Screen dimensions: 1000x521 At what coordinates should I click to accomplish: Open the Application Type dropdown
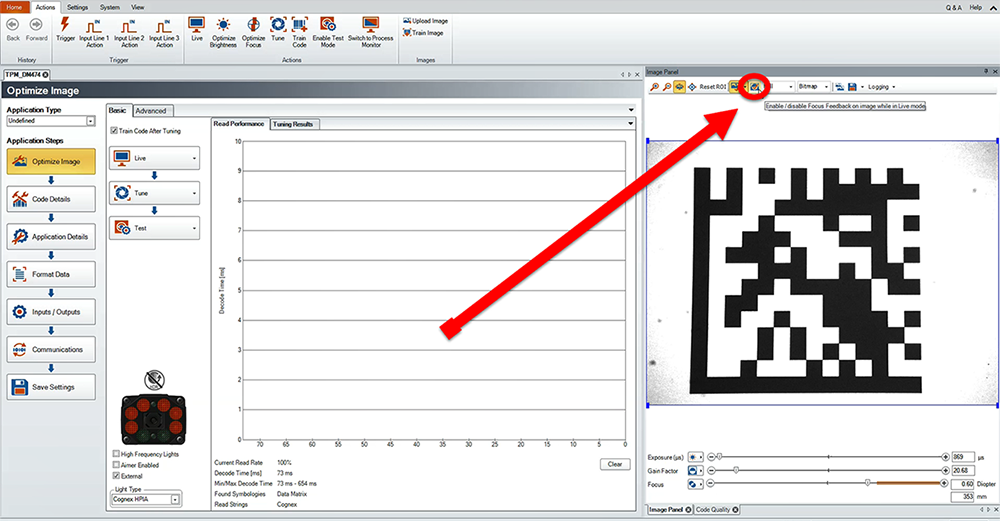click(90, 120)
